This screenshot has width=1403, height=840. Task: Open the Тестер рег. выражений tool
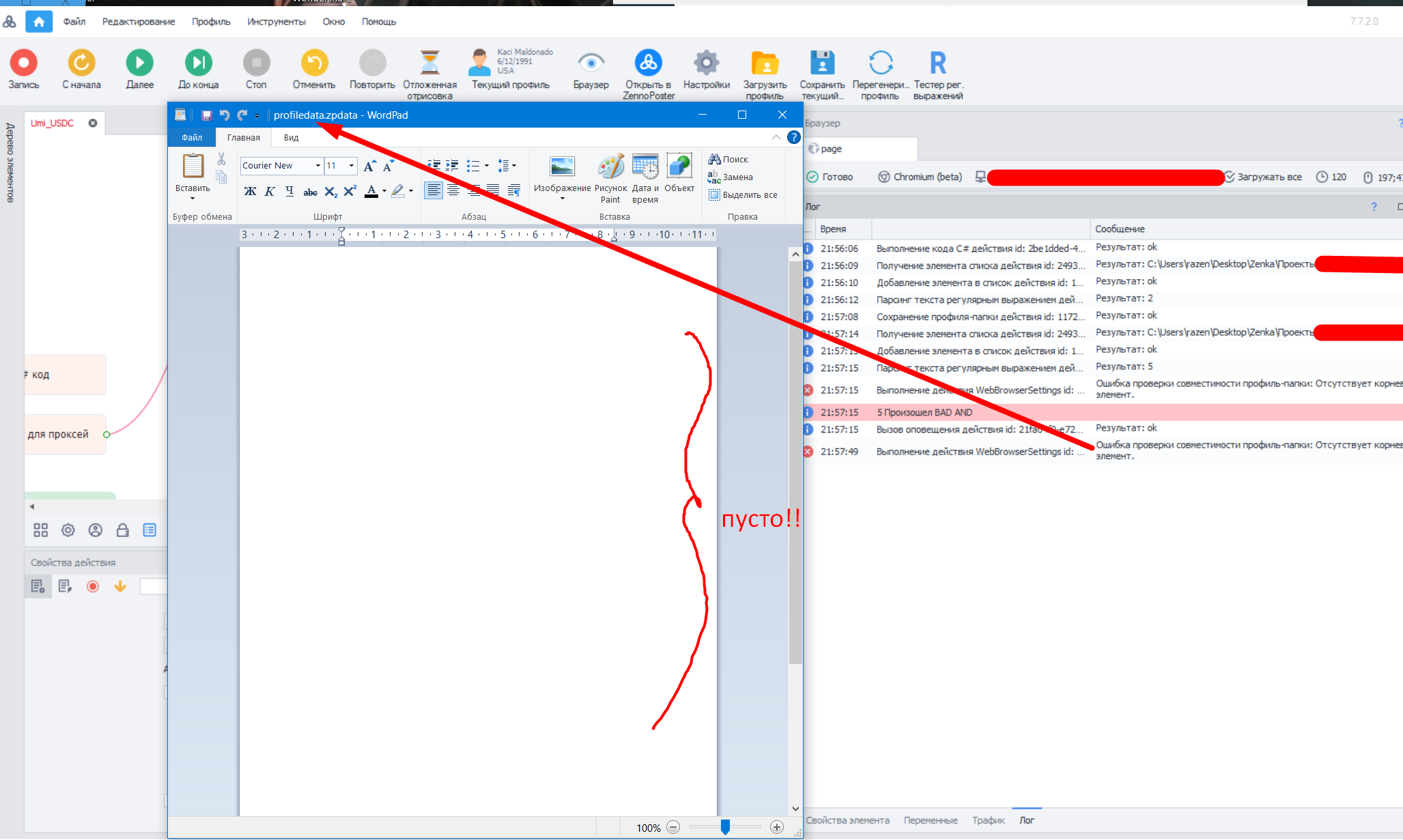(x=938, y=63)
